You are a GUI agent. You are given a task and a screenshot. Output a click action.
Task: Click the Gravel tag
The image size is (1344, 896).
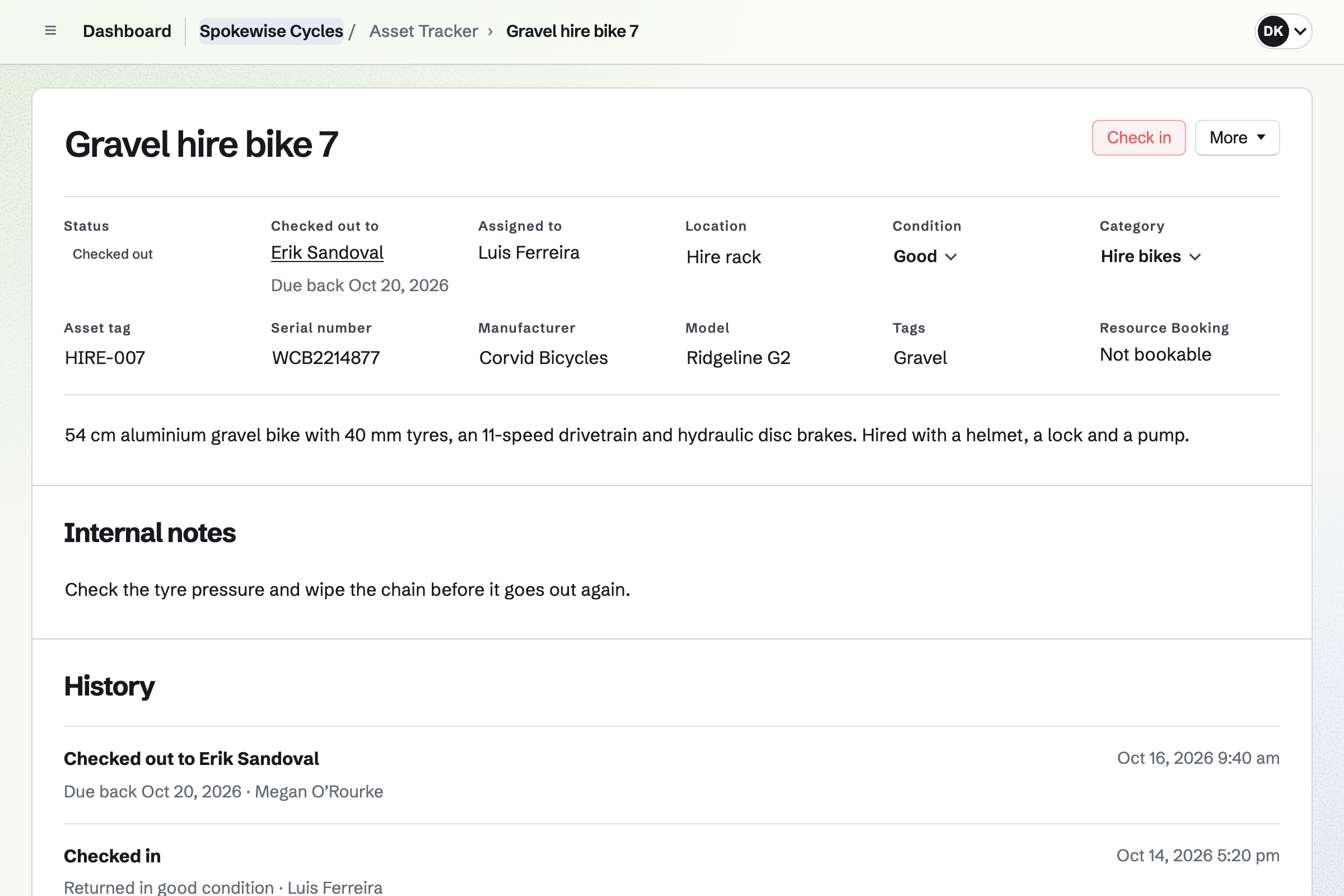pos(920,358)
